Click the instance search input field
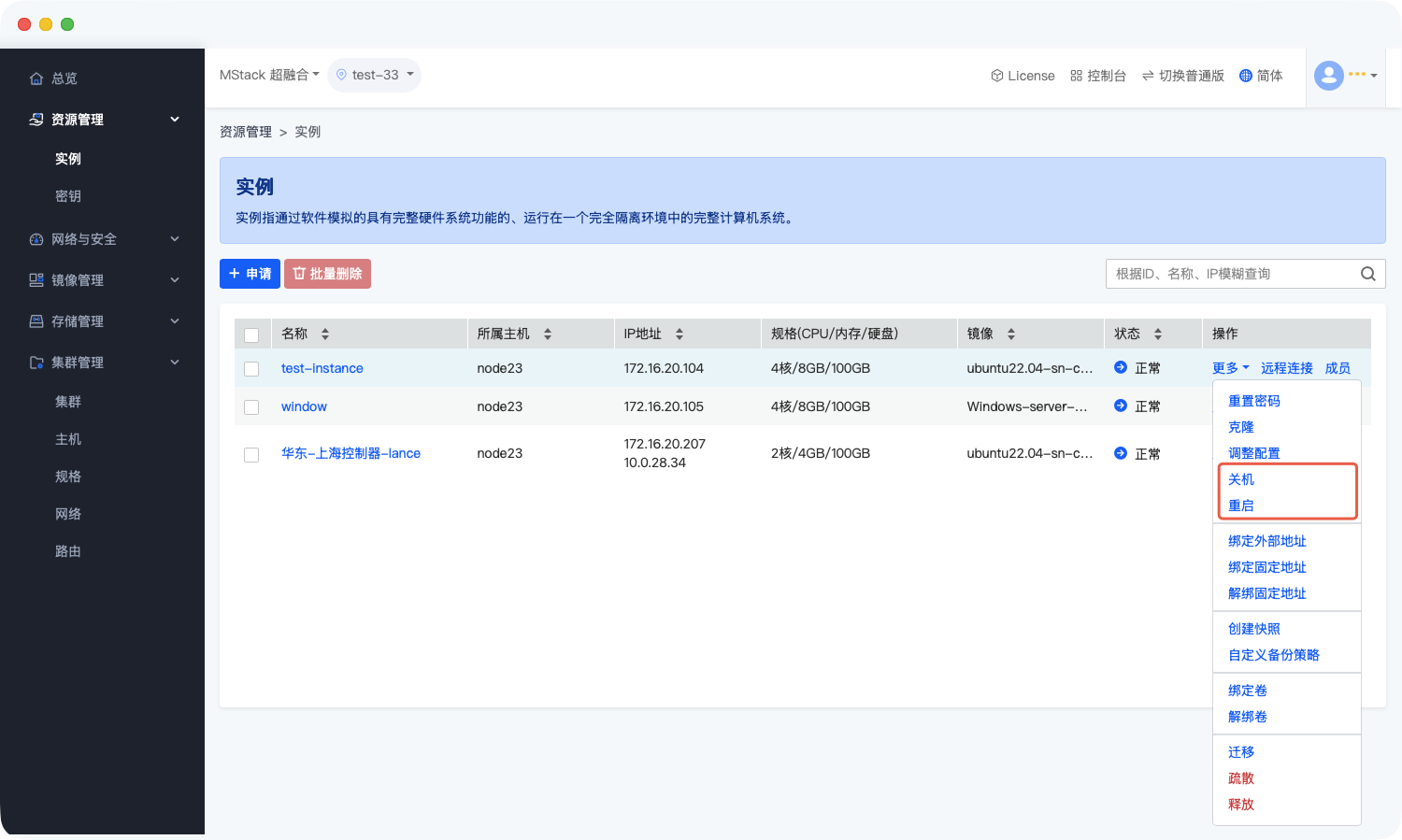This screenshot has height=840, width=1402. (x=1232, y=274)
